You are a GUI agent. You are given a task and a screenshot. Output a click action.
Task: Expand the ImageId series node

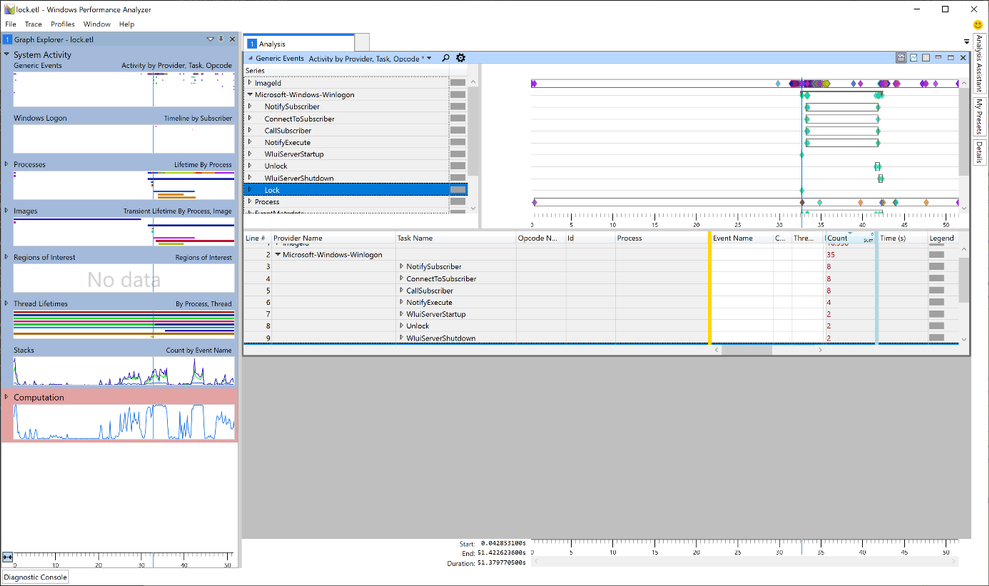tap(250, 83)
